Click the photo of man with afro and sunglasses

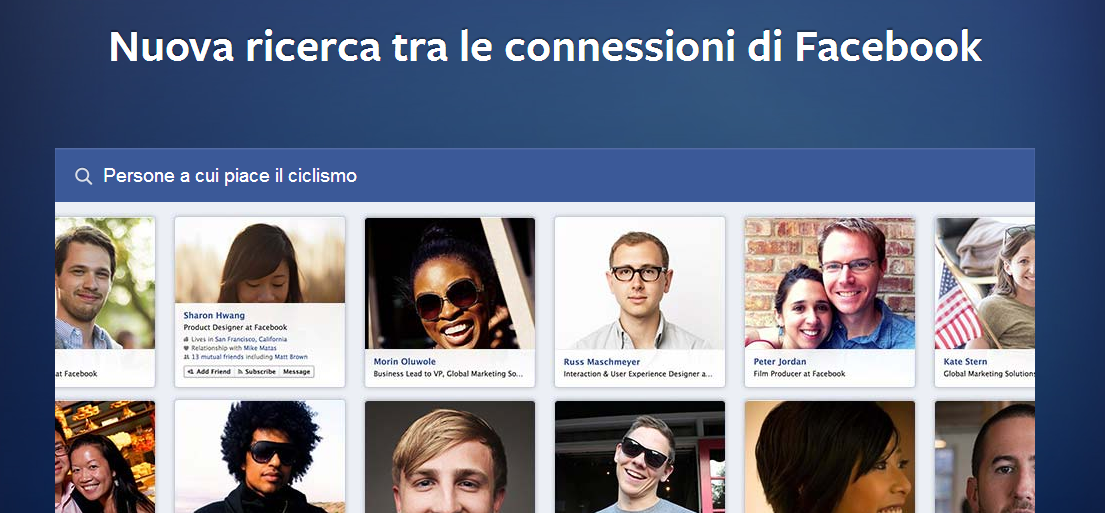(260, 457)
